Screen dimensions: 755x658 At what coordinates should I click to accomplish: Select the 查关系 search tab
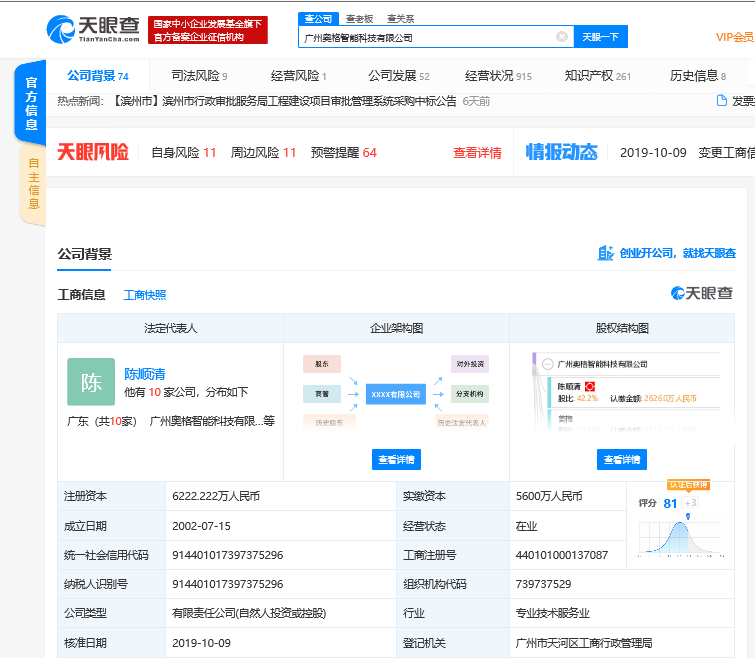(x=401, y=19)
